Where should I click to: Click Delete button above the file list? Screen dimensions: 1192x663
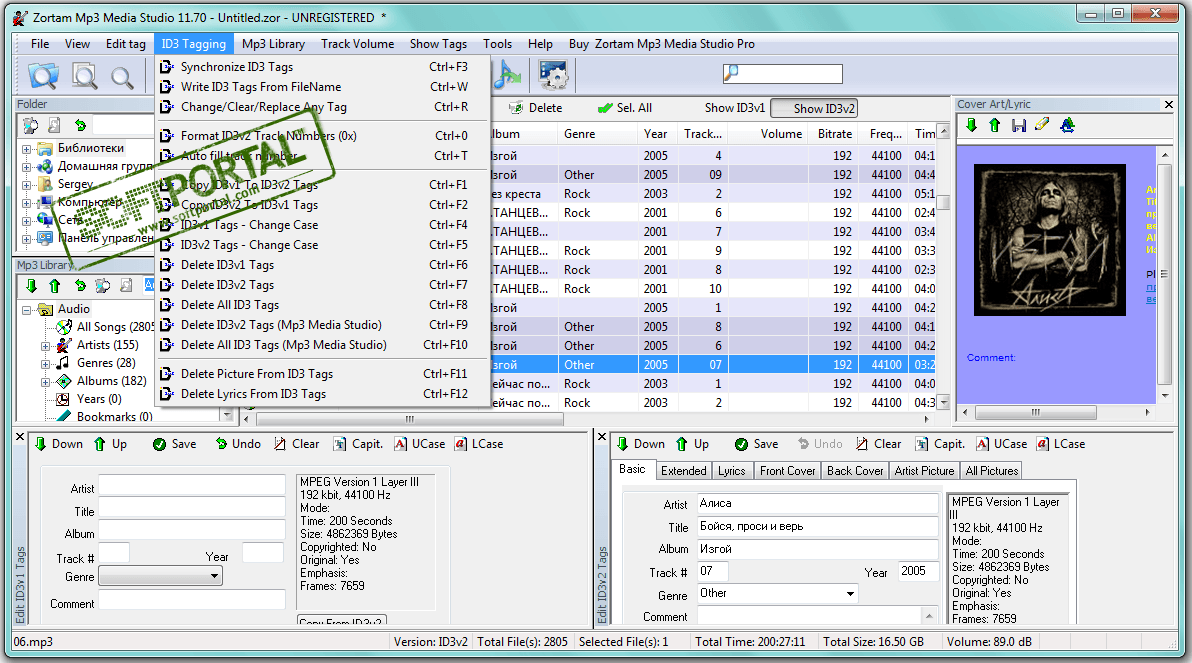[x=536, y=108]
